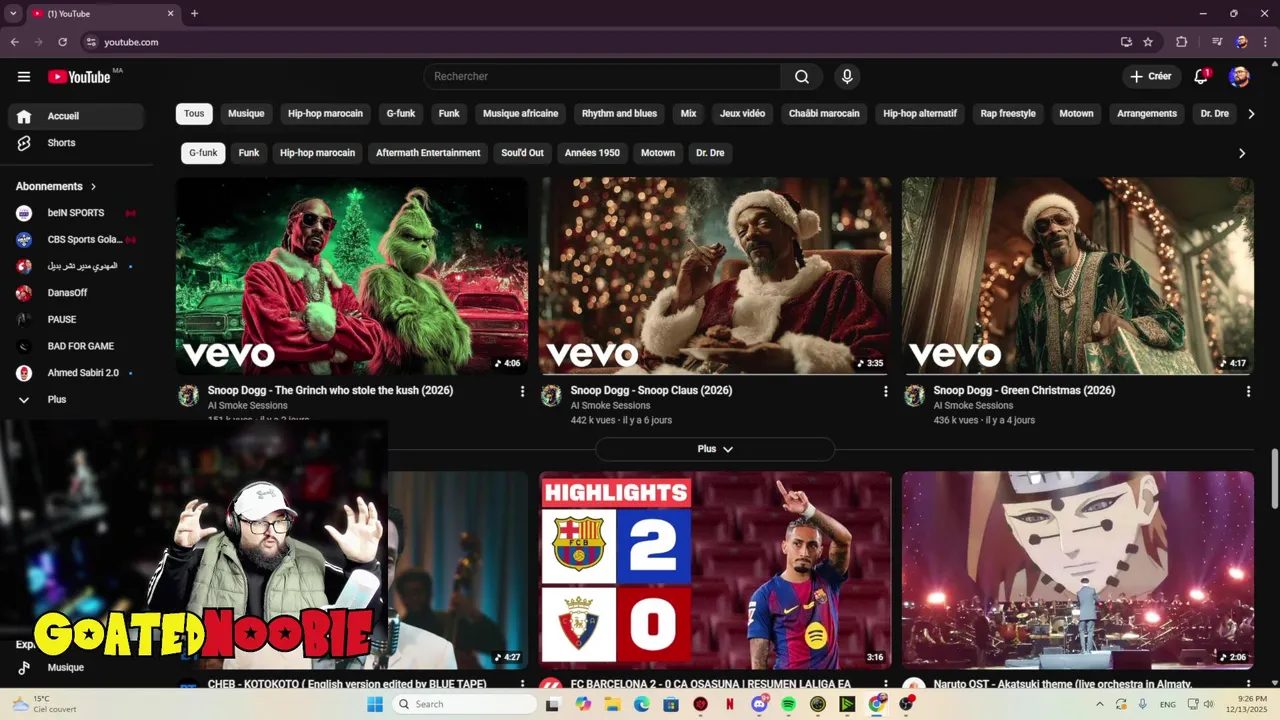Open AI Smoke Sessions avatar by Green Christmas
Screen dimensions: 1280x720
(x=914, y=396)
